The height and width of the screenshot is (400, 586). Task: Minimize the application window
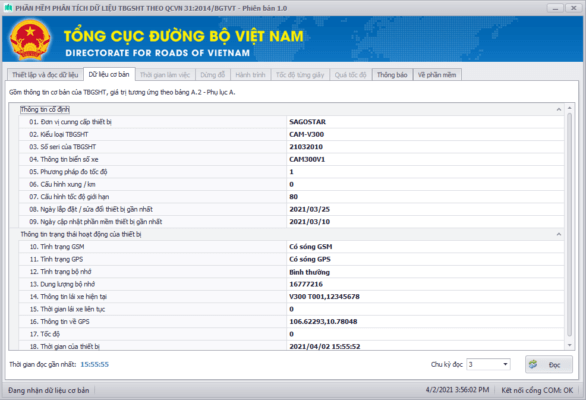[x=555, y=8]
